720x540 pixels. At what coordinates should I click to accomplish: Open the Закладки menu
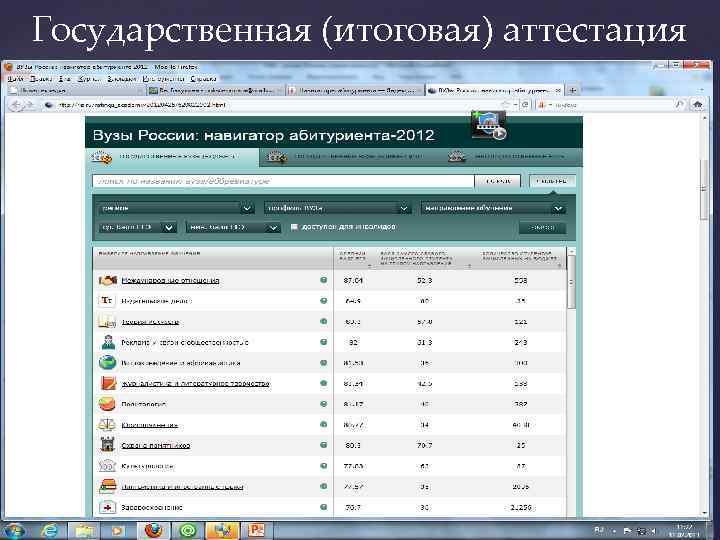[122, 79]
